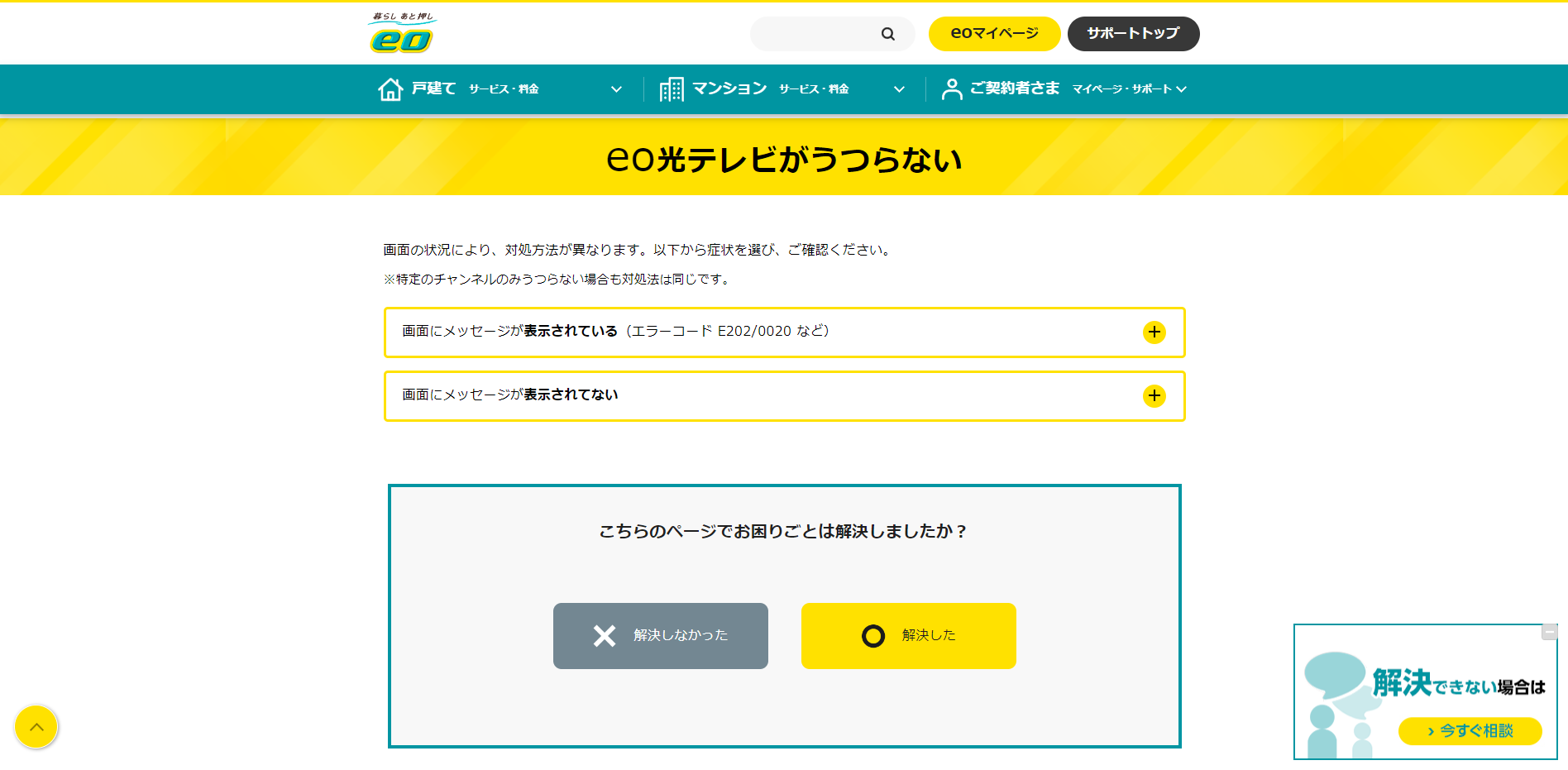The image size is (1568, 770).
Task: Click the plus icon for 表示されている row
Action: pyautogui.click(x=1154, y=332)
